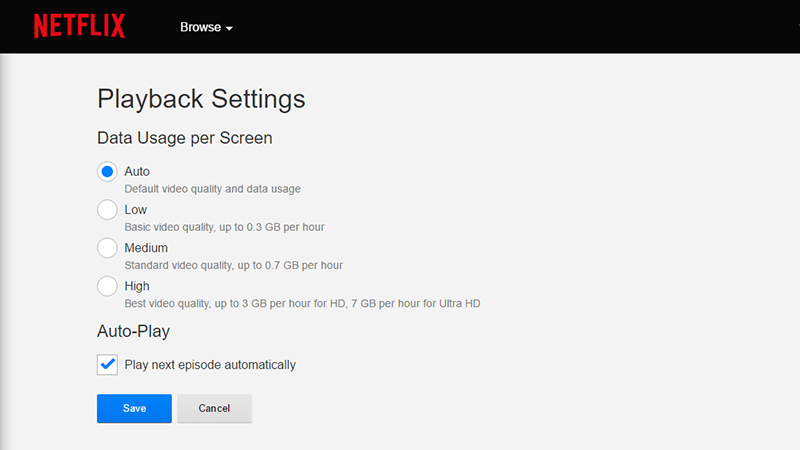The width and height of the screenshot is (800, 450).
Task: Click the Medium option label
Action: (146, 248)
